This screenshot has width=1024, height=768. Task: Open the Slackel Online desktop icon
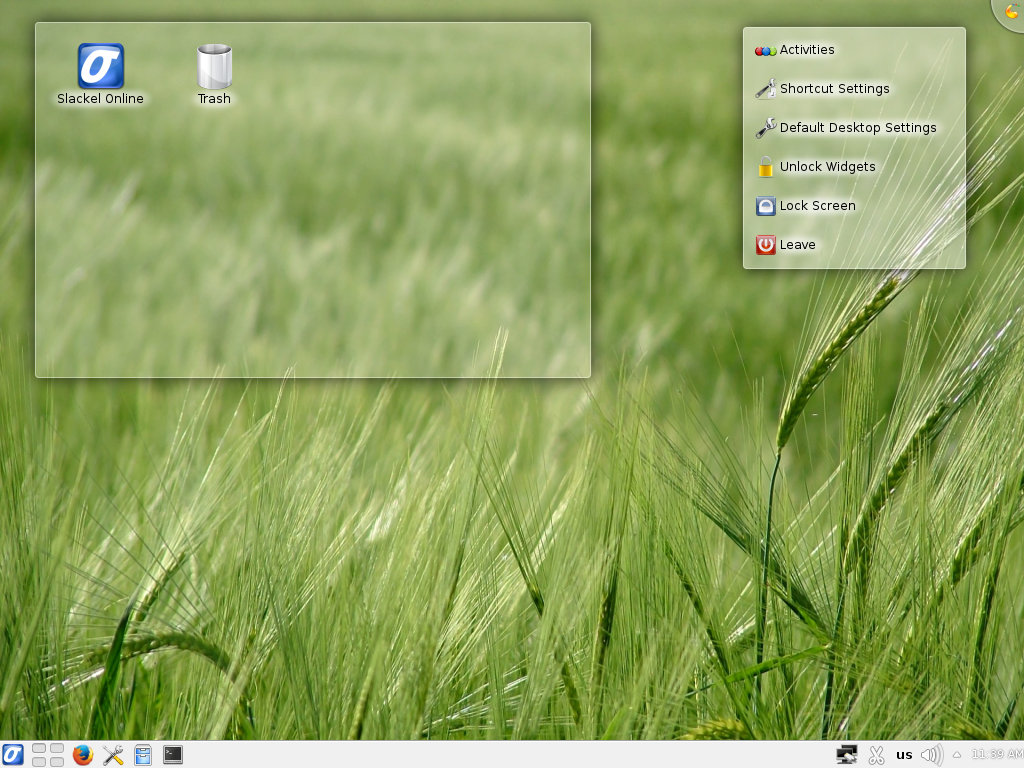(101, 74)
